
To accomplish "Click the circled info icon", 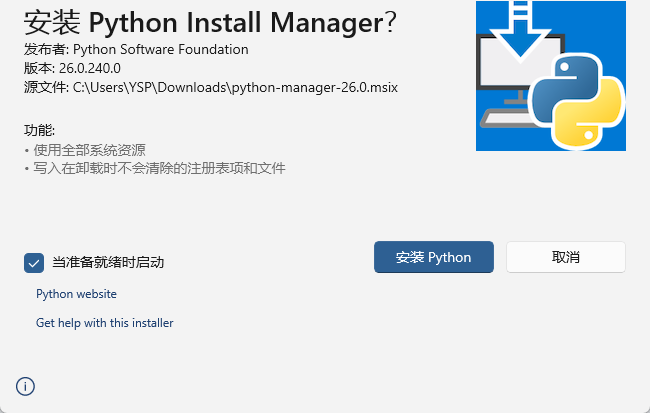I will (x=25, y=386).
